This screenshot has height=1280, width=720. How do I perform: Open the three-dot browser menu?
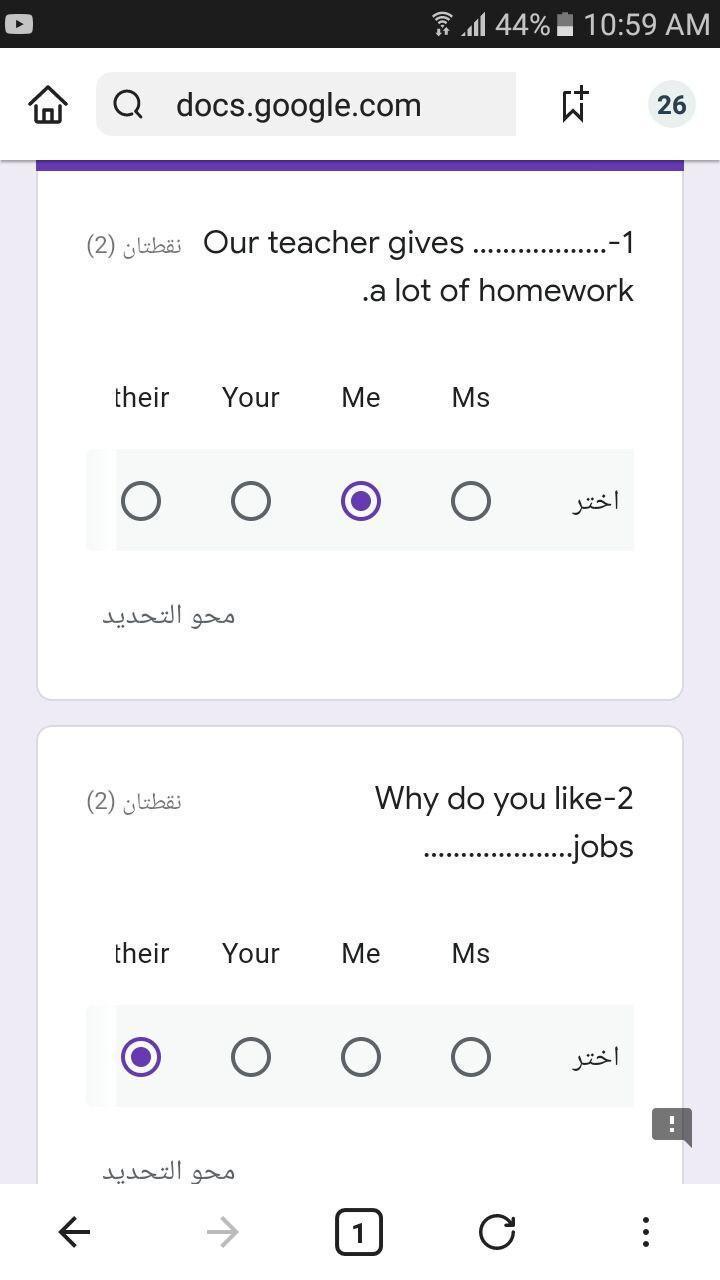pyautogui.click(x=646, y=1232)
